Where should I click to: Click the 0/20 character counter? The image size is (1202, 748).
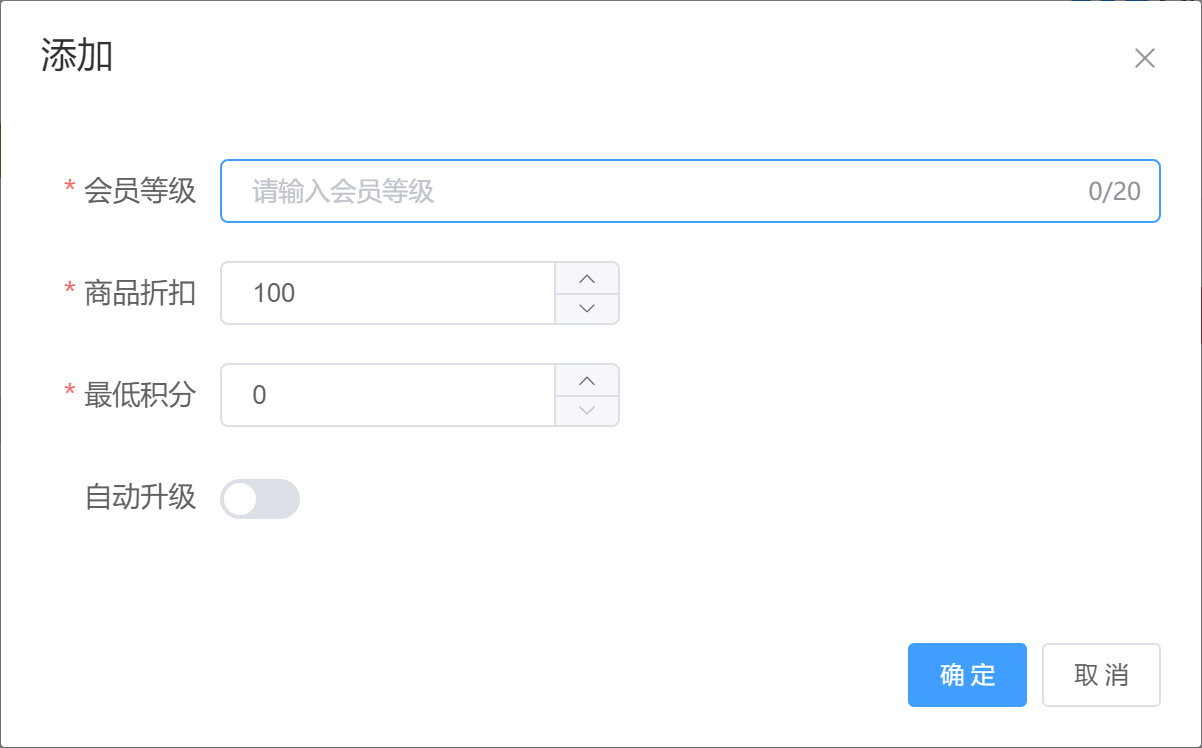coord(1114,192)
